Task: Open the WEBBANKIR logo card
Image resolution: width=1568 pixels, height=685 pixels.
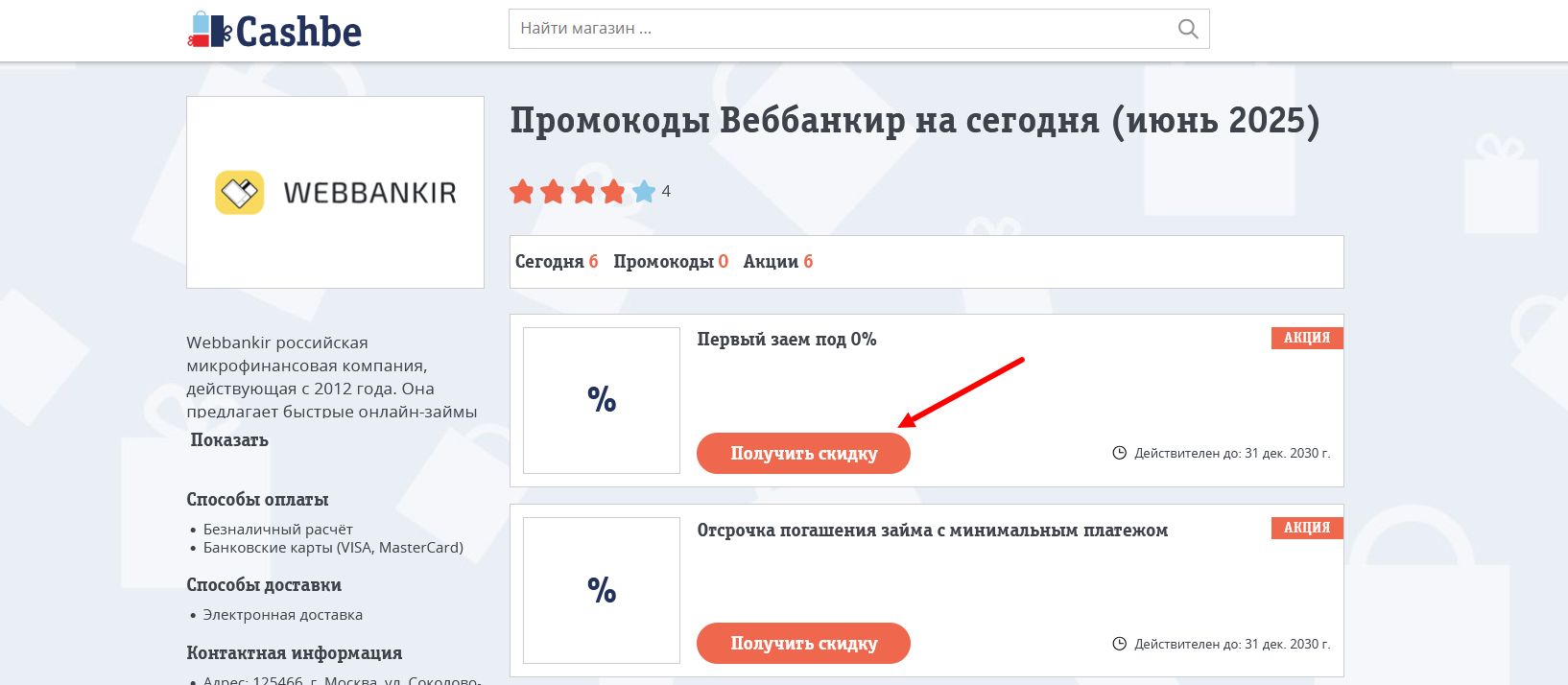Action: (335, 192)
